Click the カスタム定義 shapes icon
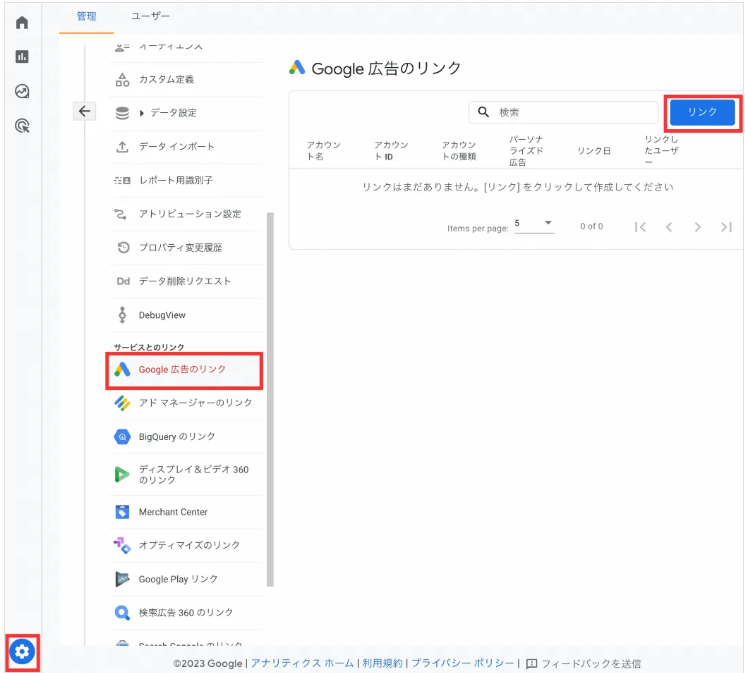The height and width of the screenshot is (673, 745). (x=123, y=79)
